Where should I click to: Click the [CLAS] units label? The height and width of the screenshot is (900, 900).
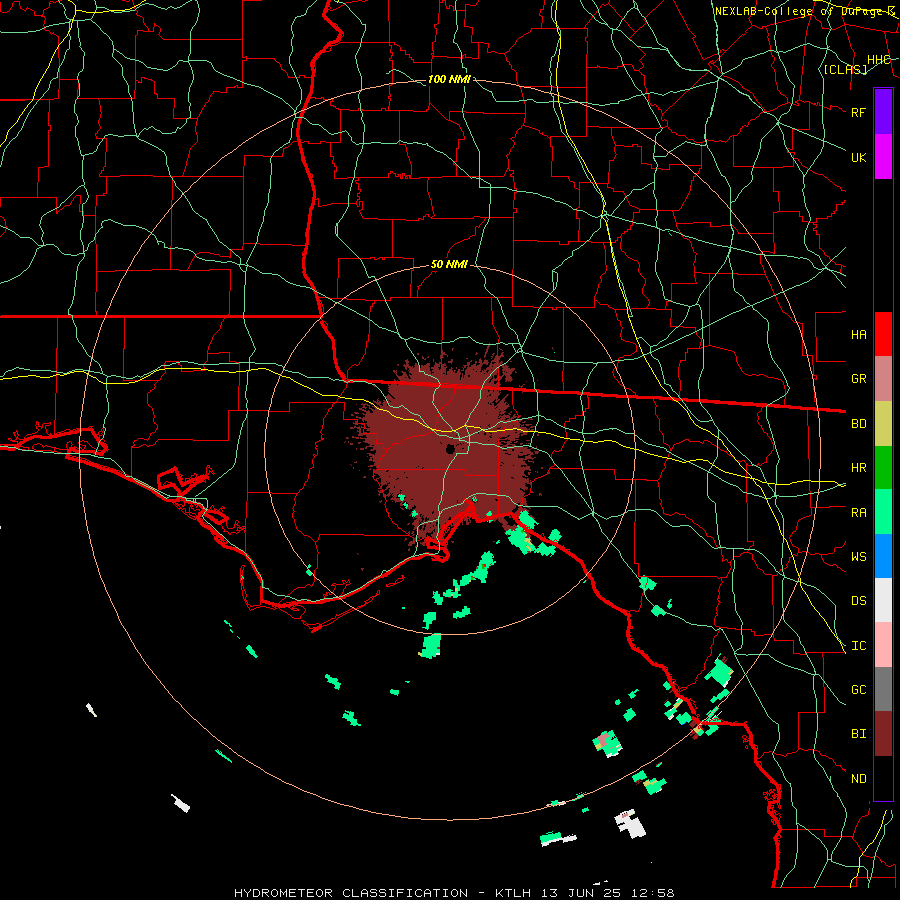845,70
